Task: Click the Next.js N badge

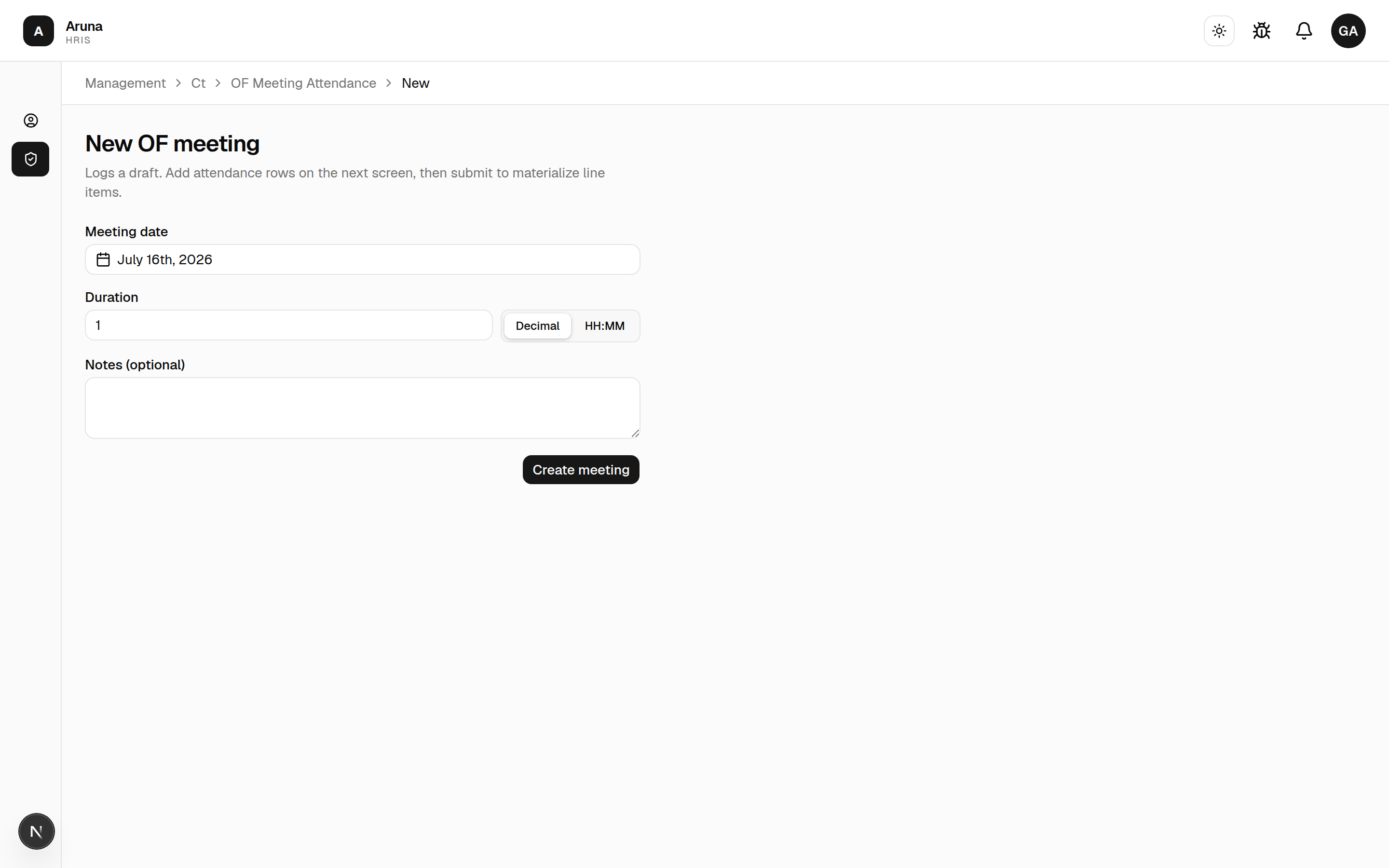Action: [x=37, y=831]
